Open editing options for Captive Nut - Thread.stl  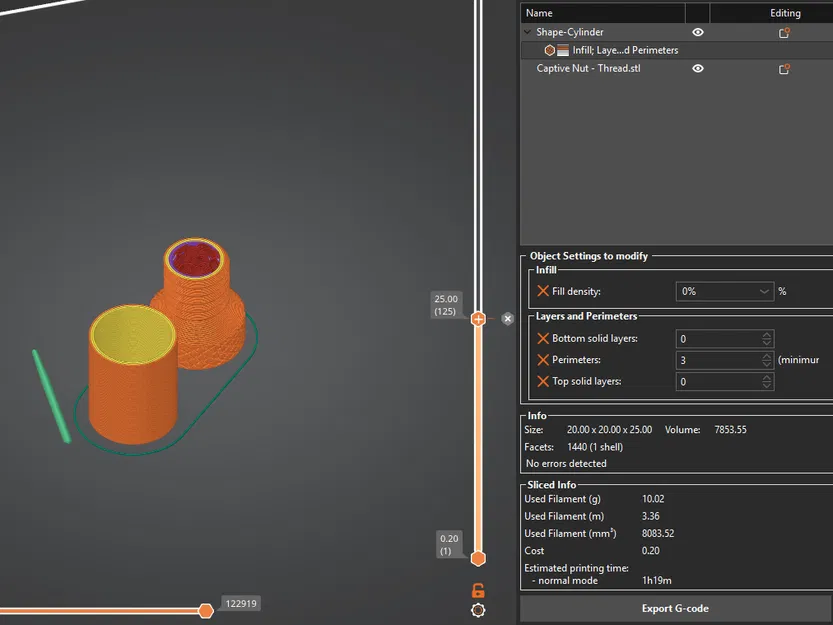(784, 69)
